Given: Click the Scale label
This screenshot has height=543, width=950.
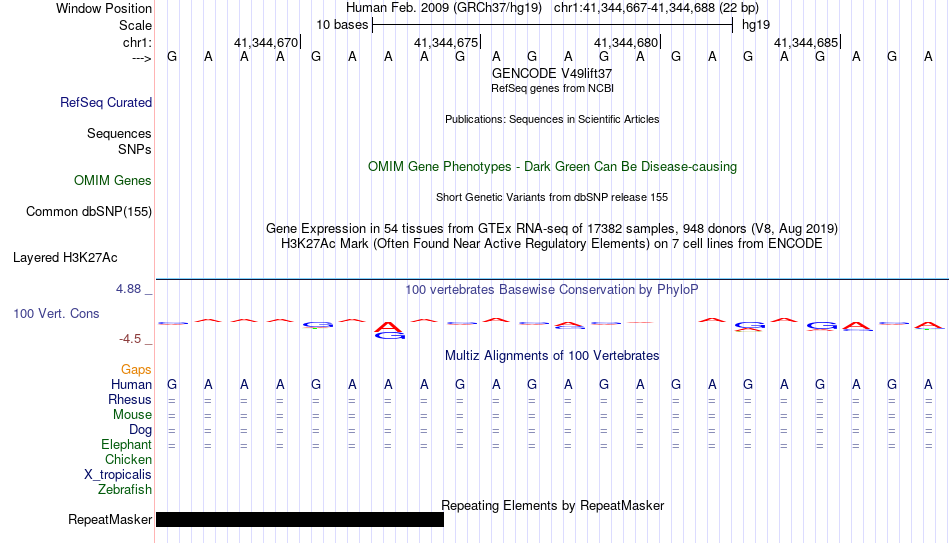Looking at the screenshot, I should [x=136, y=25].
